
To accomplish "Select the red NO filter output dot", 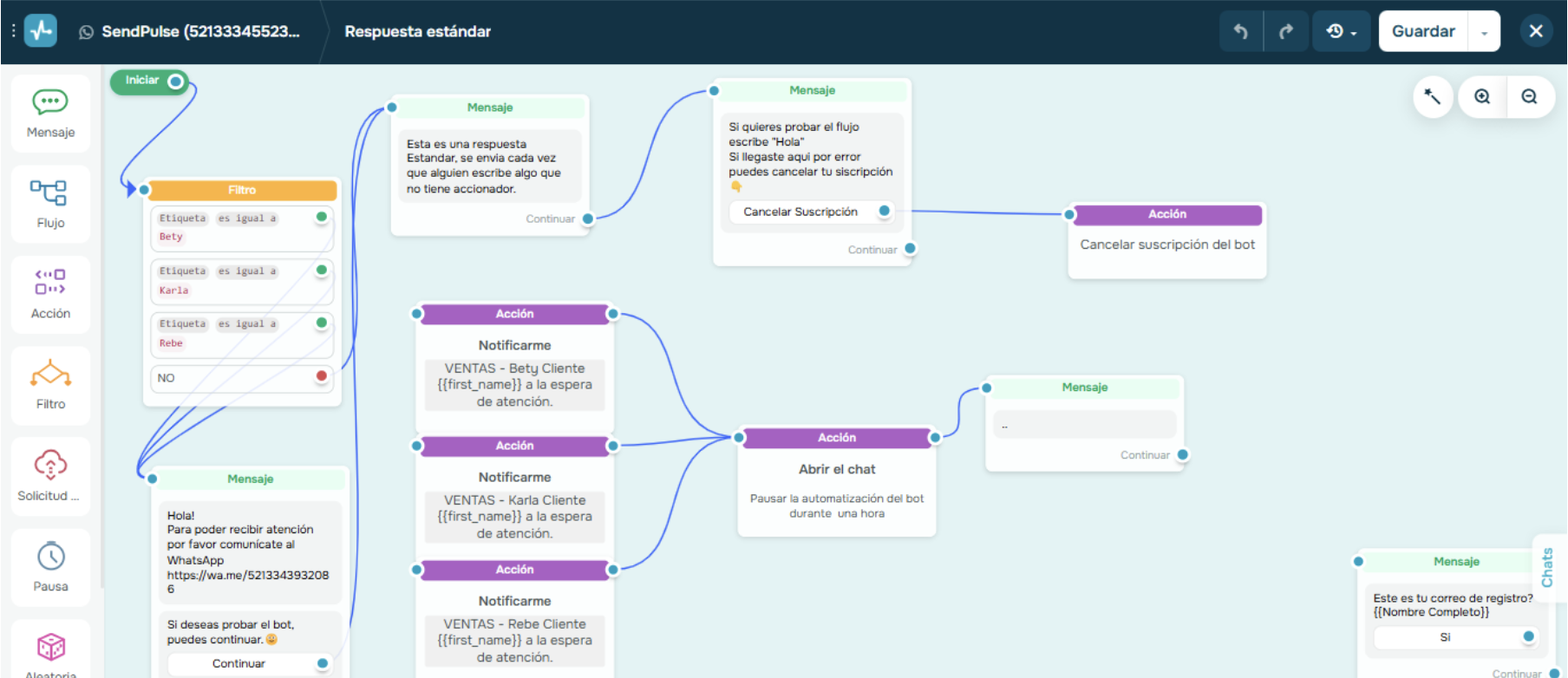I will [322, 376].
